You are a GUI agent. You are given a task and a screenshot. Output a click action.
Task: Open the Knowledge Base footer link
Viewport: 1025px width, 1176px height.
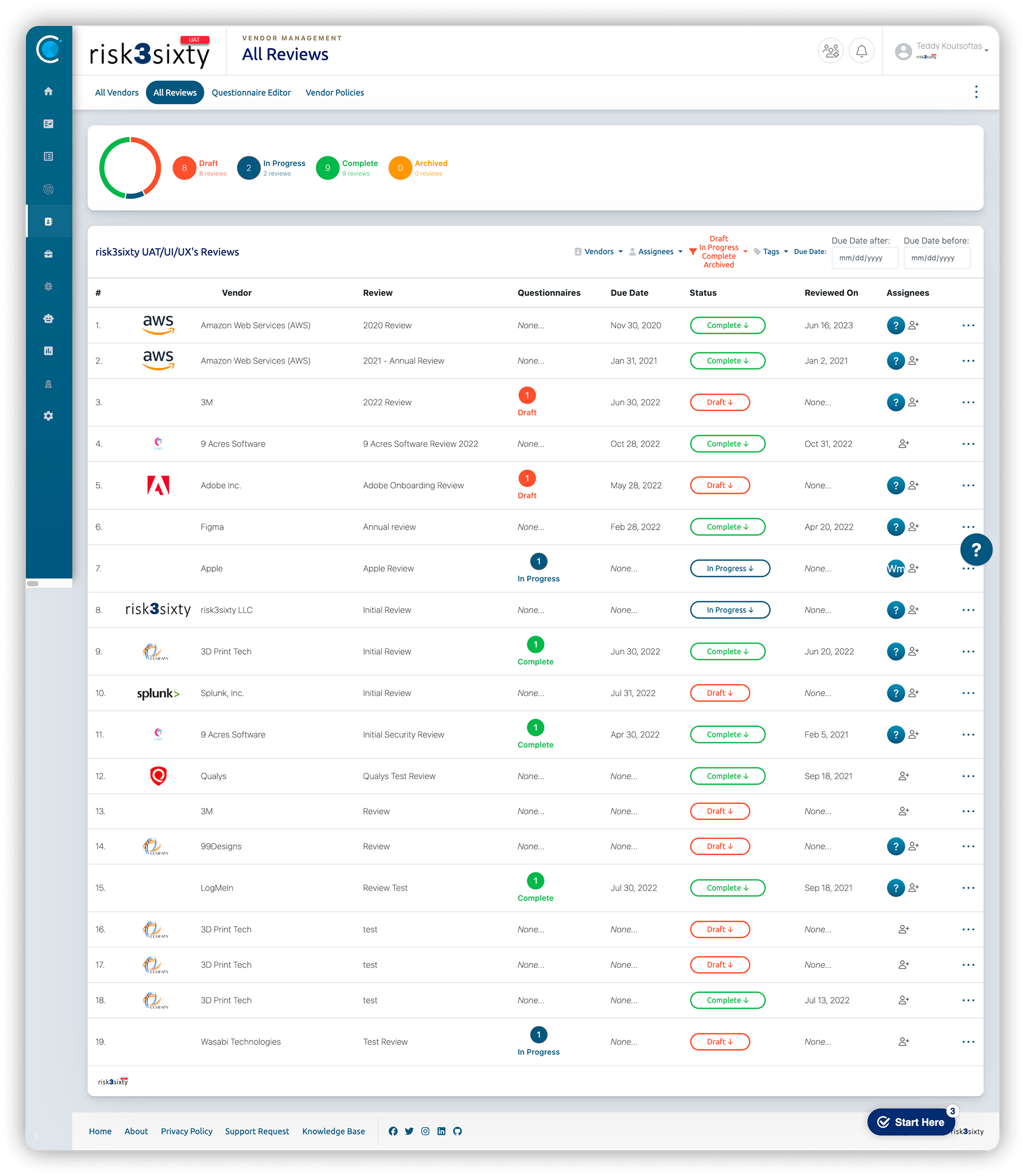click(334, 1132)
